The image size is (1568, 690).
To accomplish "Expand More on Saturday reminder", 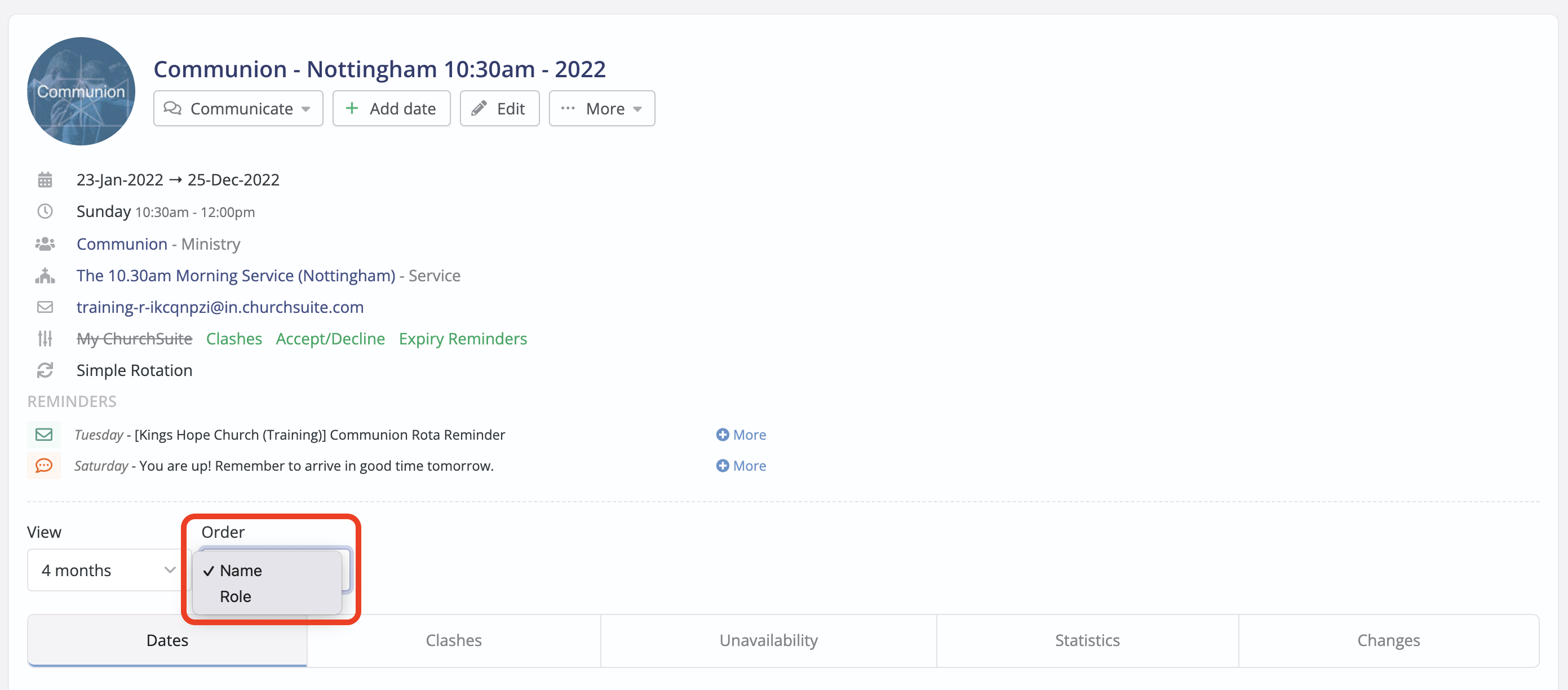I will (x=741, y=466).
